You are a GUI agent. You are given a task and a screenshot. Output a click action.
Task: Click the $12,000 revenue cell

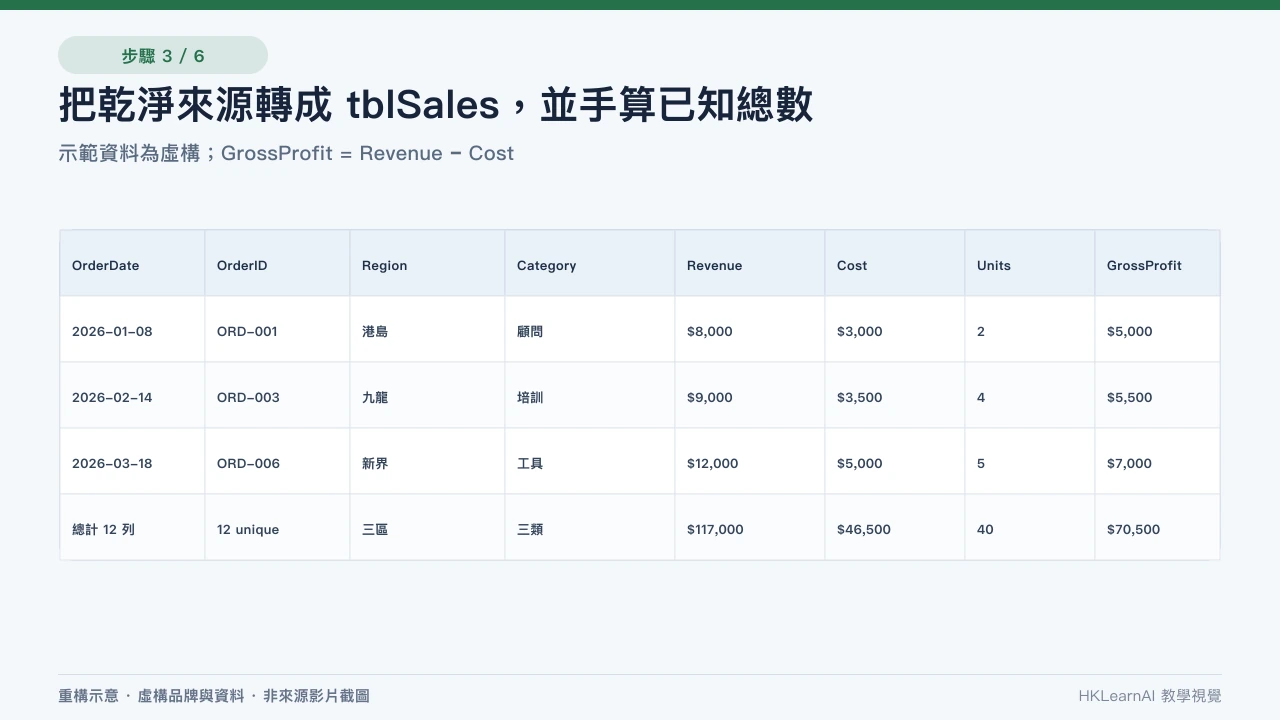[x=750, y=461]
